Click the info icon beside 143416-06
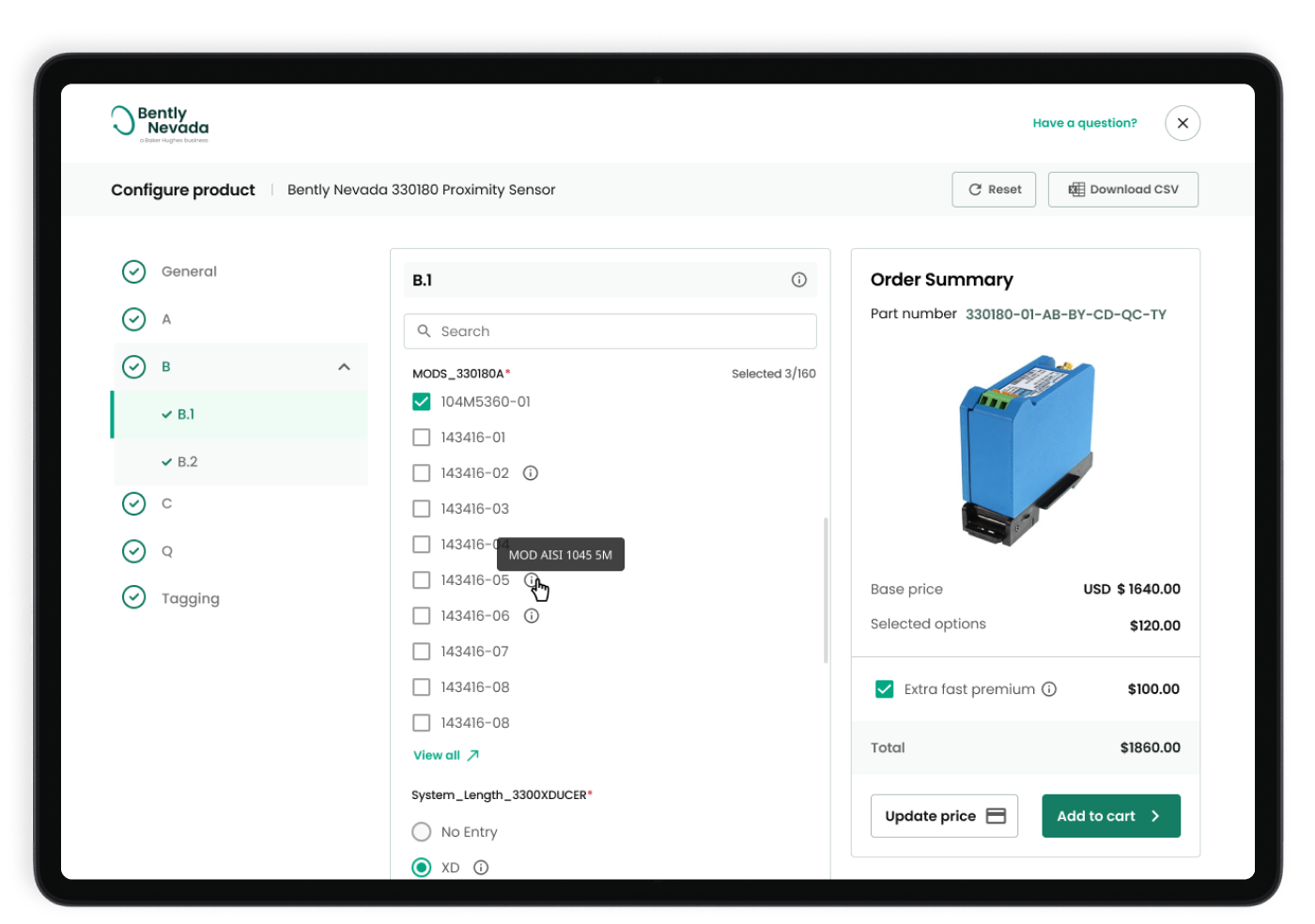Viewport: 1315px width, 924px height. [x=532, y=616]
